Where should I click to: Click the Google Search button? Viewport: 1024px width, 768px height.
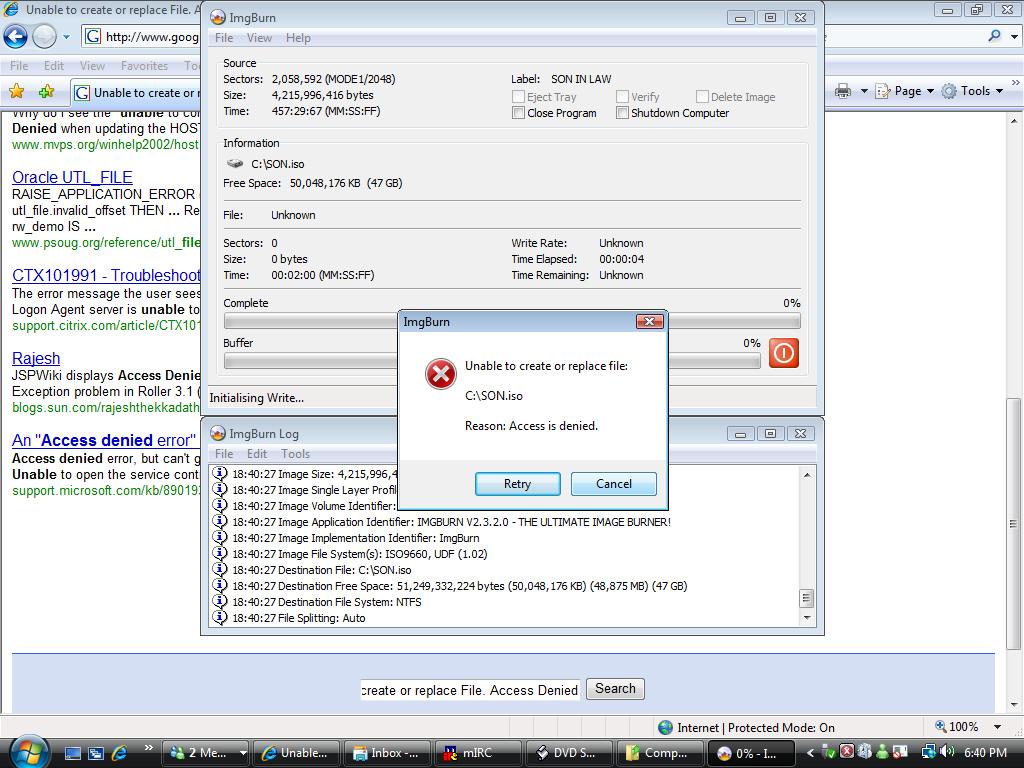coord(615,688)
